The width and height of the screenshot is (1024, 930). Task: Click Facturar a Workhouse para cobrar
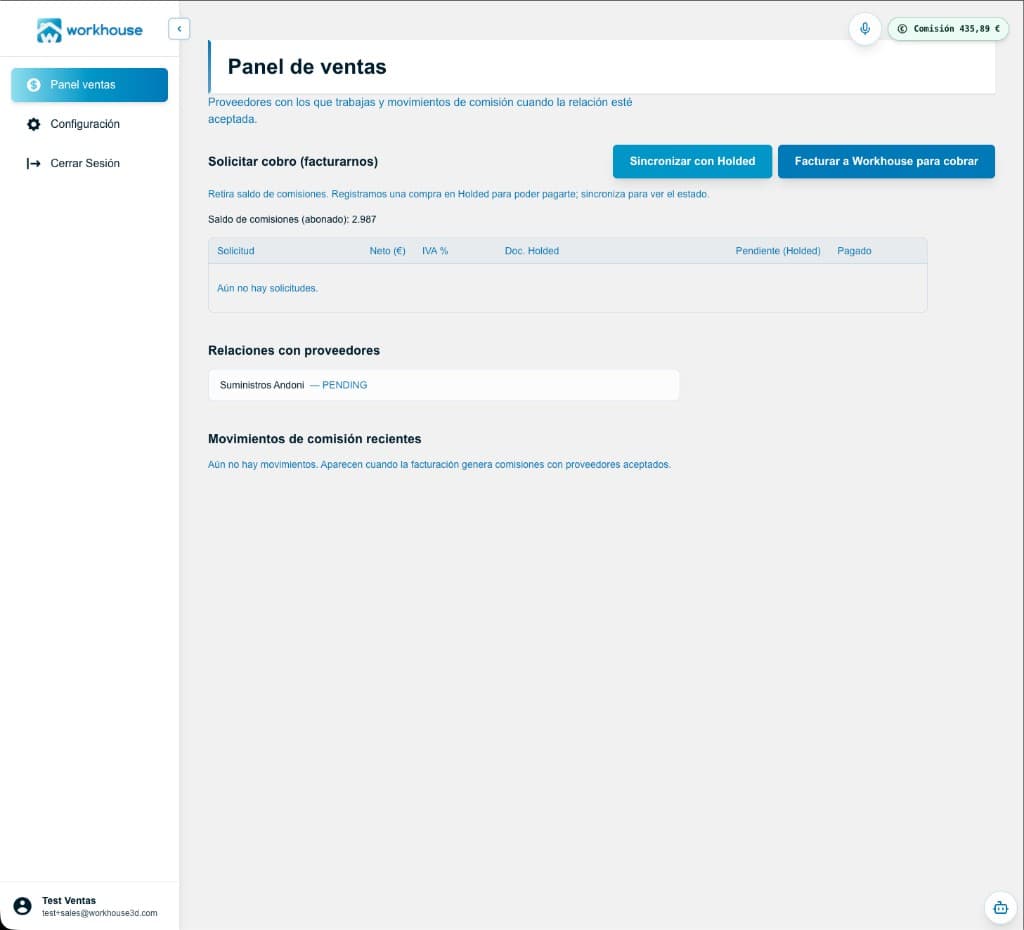[886, 161]
